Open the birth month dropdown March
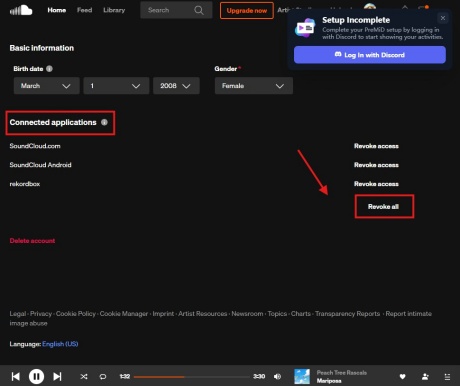The image size is (460, 386). pyautogui.click(x=46, y=86)
